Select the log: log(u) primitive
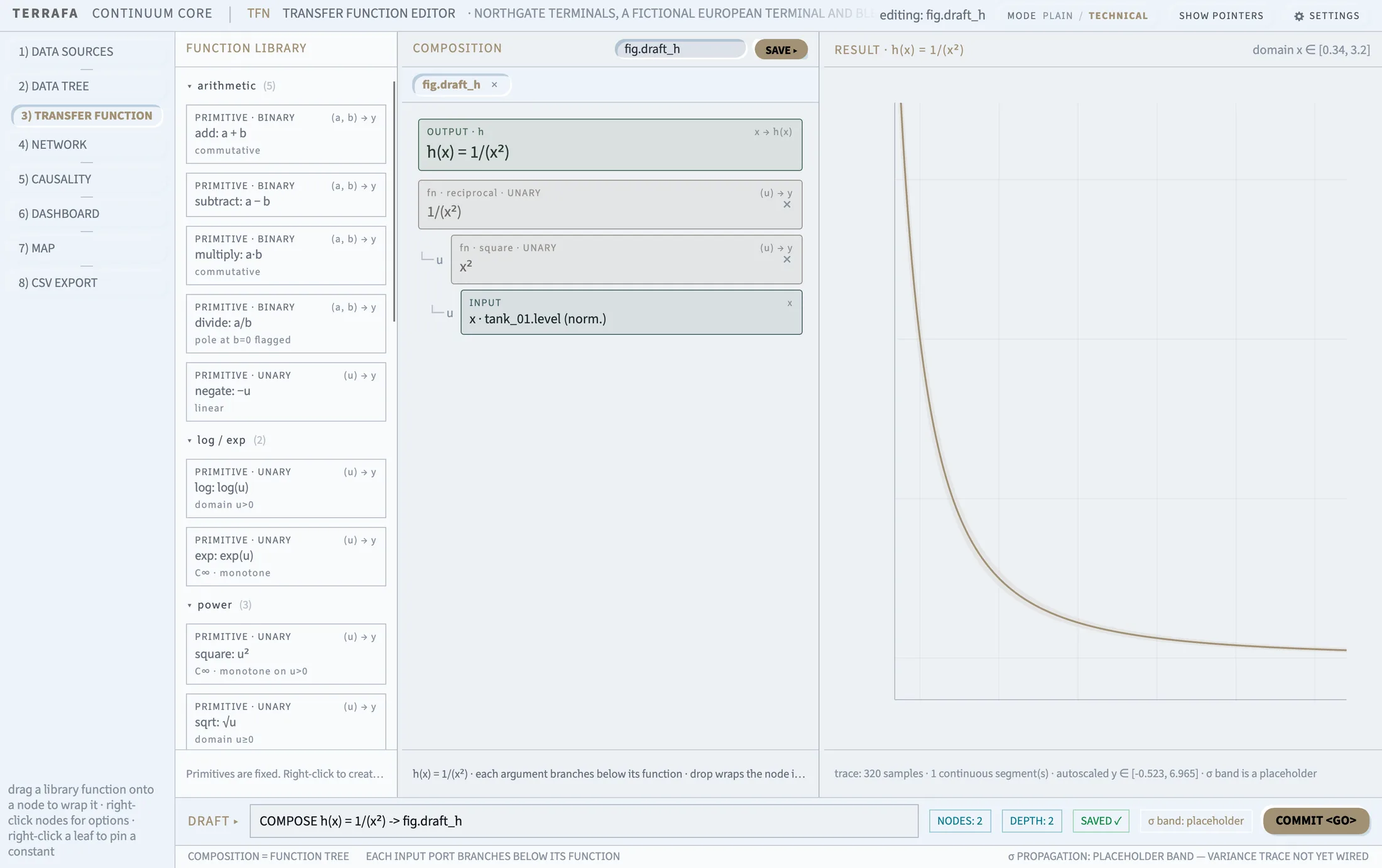This screenshot has height=868, width=1382. (x=286, y=489)
